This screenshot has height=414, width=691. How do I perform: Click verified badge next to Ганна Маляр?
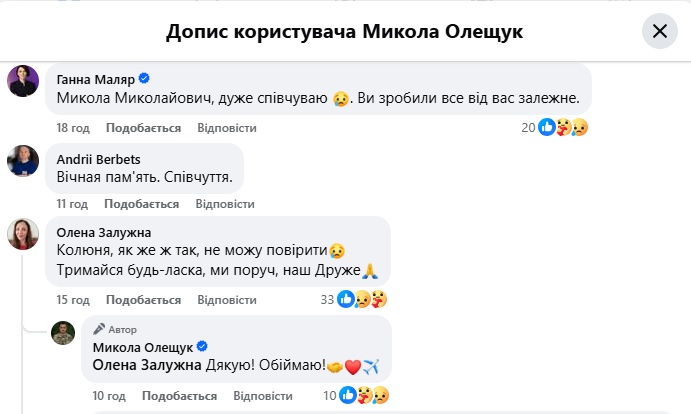[144, 77]
